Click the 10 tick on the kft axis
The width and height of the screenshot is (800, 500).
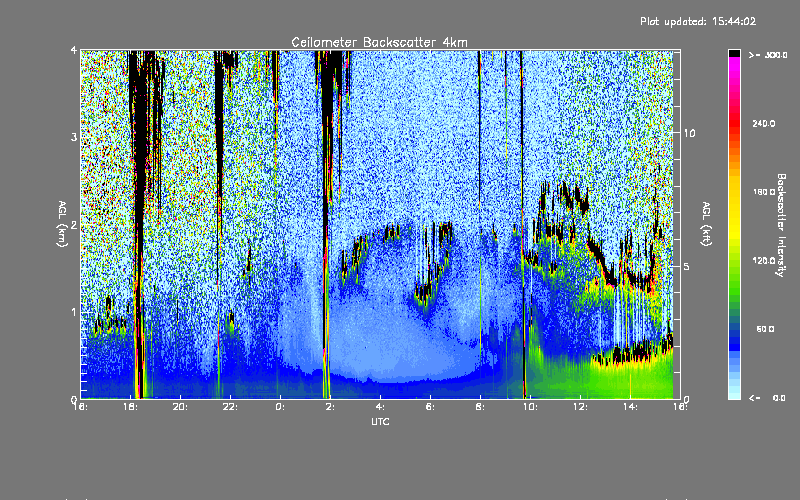click(x=689, y=133)
